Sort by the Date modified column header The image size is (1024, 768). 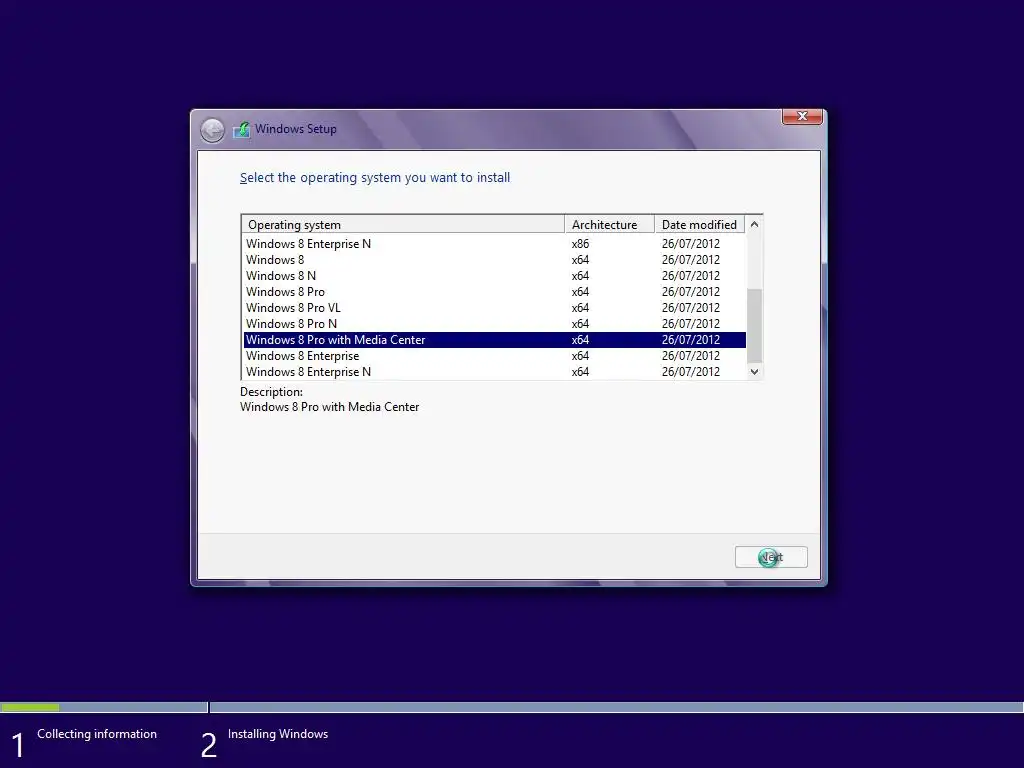(x=699, y=225)
